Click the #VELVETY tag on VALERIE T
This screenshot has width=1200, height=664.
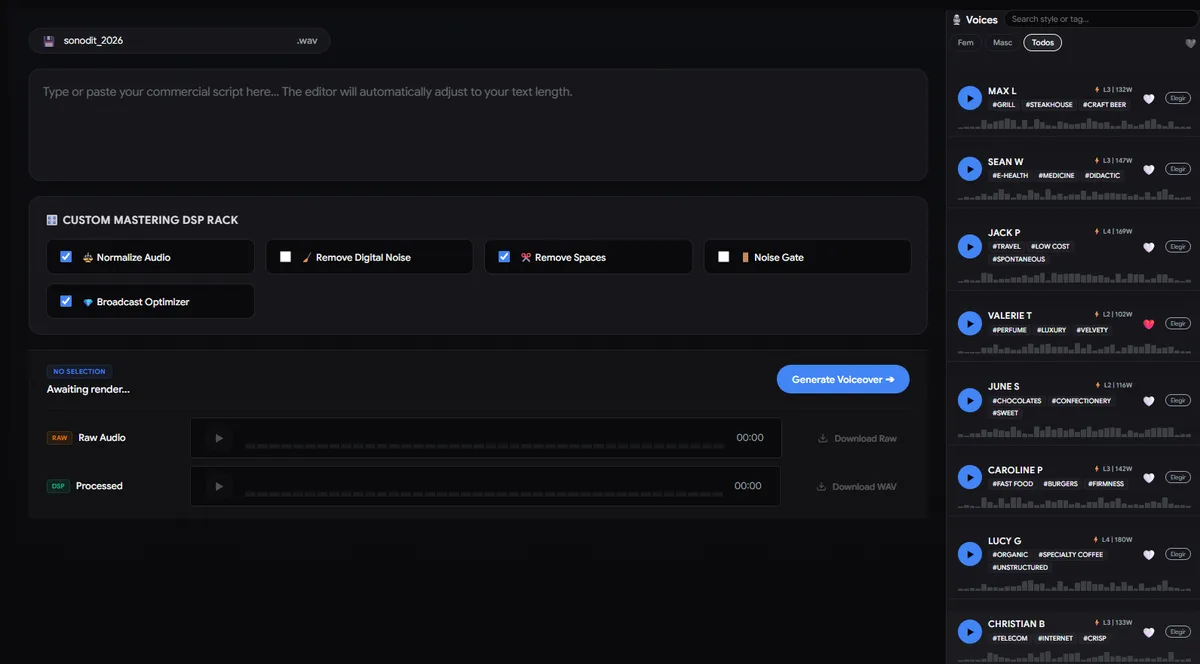1092,329
